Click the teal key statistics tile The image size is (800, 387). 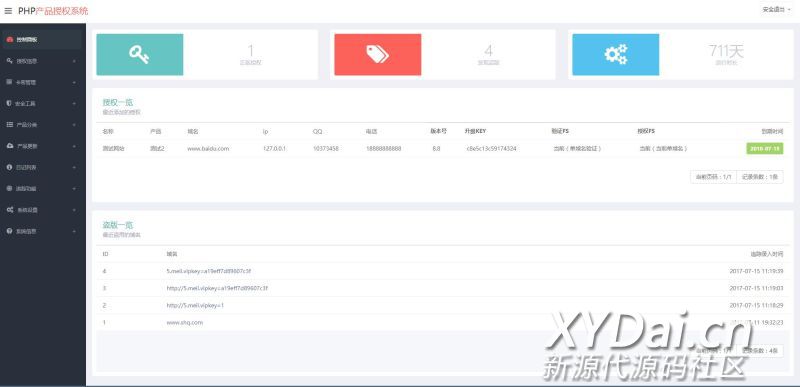point(140,55)
